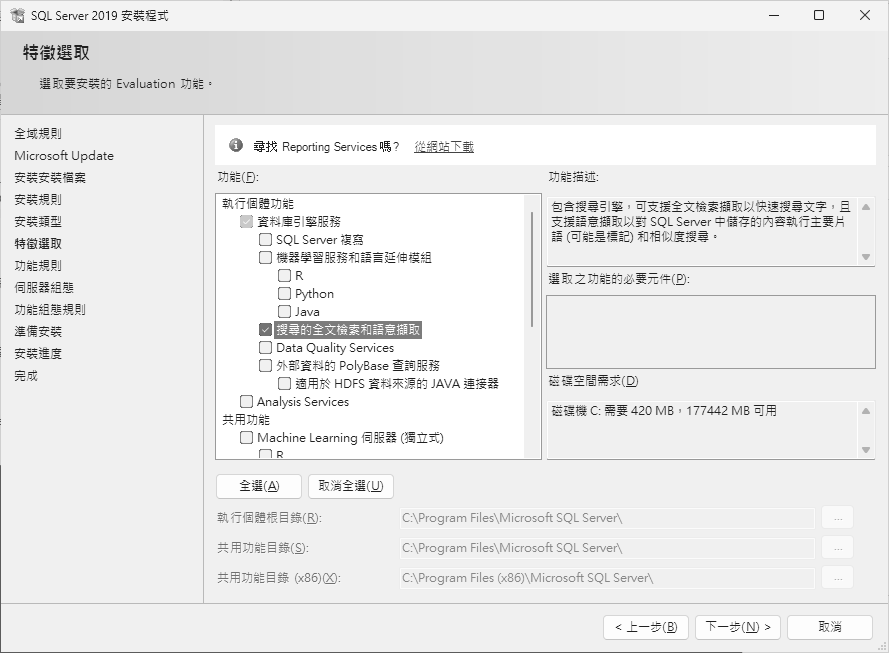Image resolution: width=889 pixels, height=653 pixels.
Task: Click disk space box down arrow
Action: pyautogui.click(x=866, y=450)
